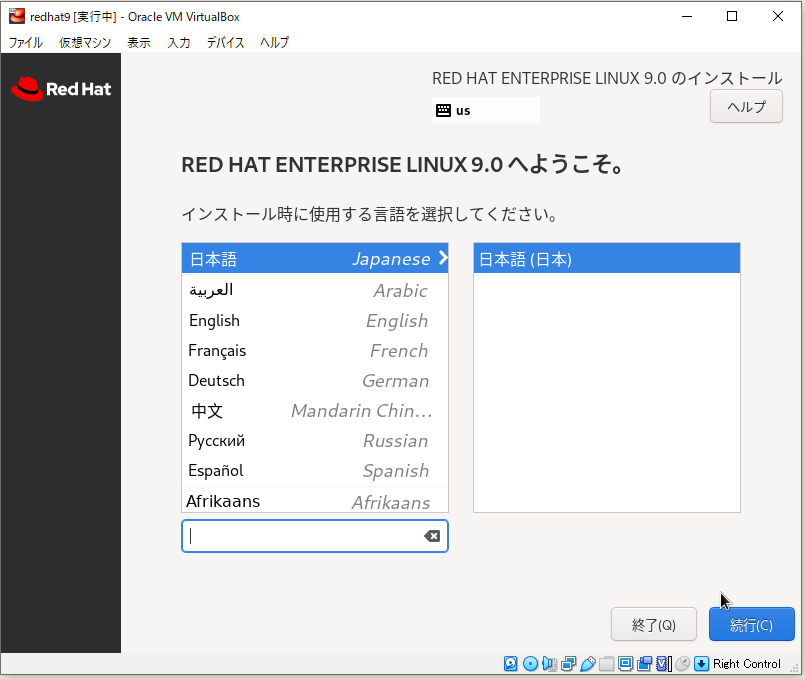Click the VirtualBox app icon in title bar
The height and width of the screenshot is (679, 805).
click(x=17, y=16)
